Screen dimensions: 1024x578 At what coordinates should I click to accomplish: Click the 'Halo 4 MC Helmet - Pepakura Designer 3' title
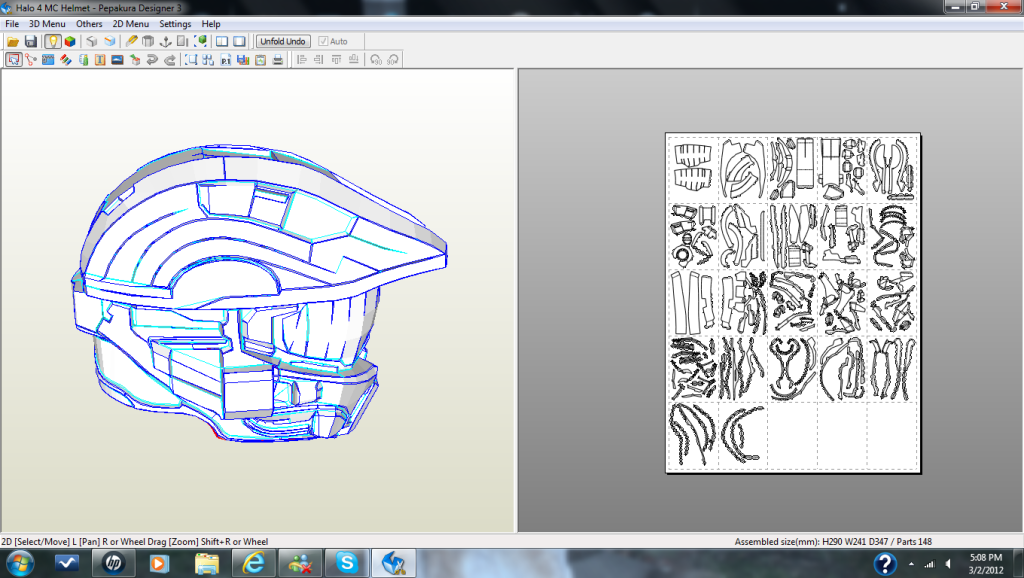[x=99, y=8]
